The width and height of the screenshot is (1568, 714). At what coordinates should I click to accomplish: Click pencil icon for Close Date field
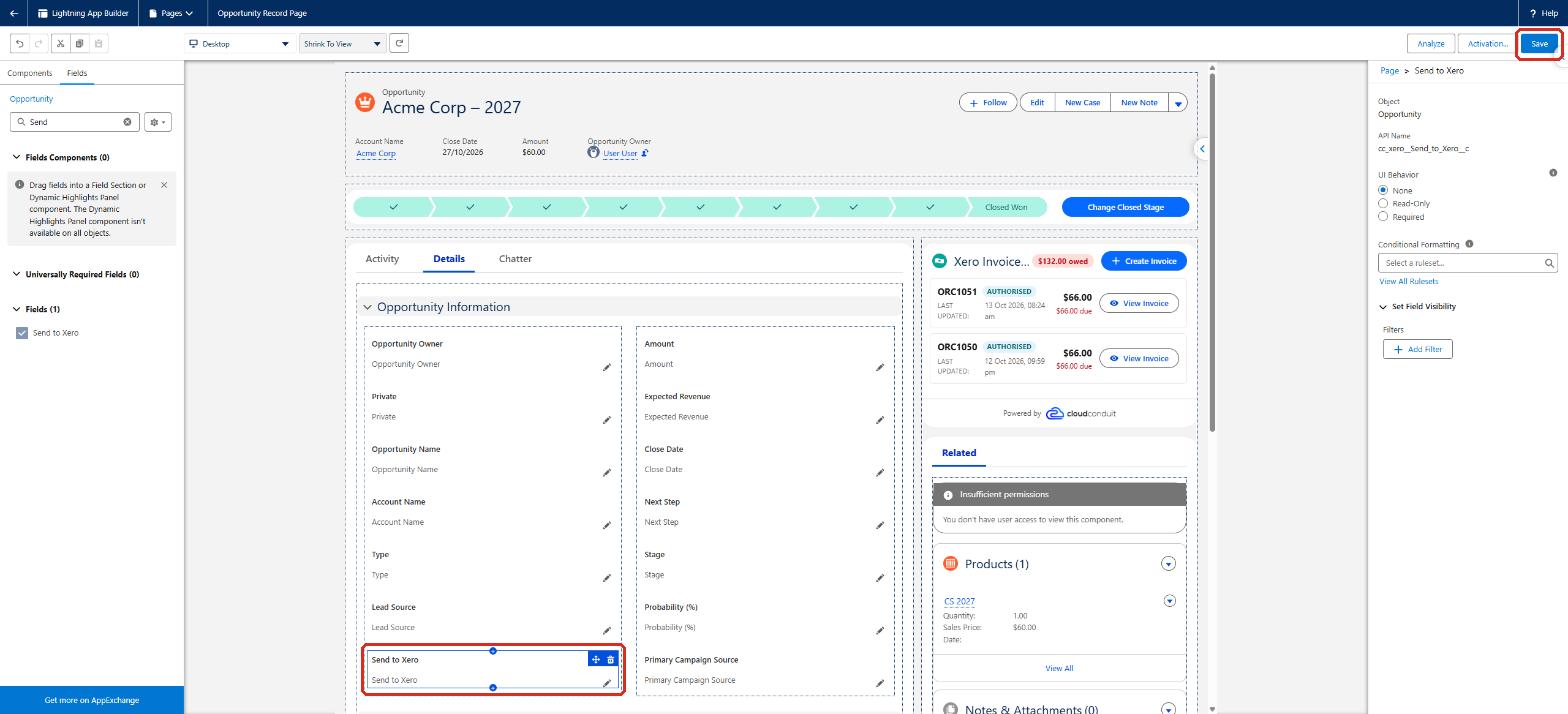pyautogui.click(x=880, y=473)
